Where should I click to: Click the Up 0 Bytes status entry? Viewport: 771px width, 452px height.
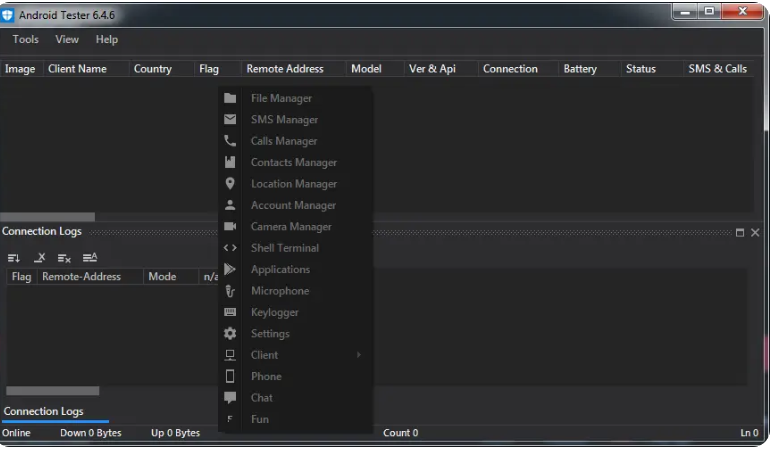[176, 433]
